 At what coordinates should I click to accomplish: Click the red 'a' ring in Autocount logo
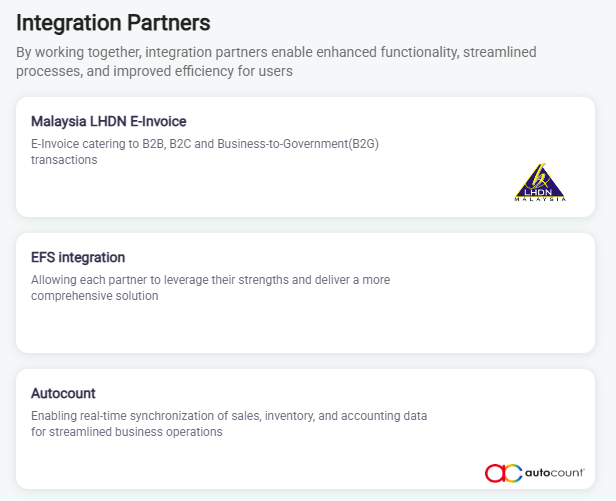[x=496, y=473]
